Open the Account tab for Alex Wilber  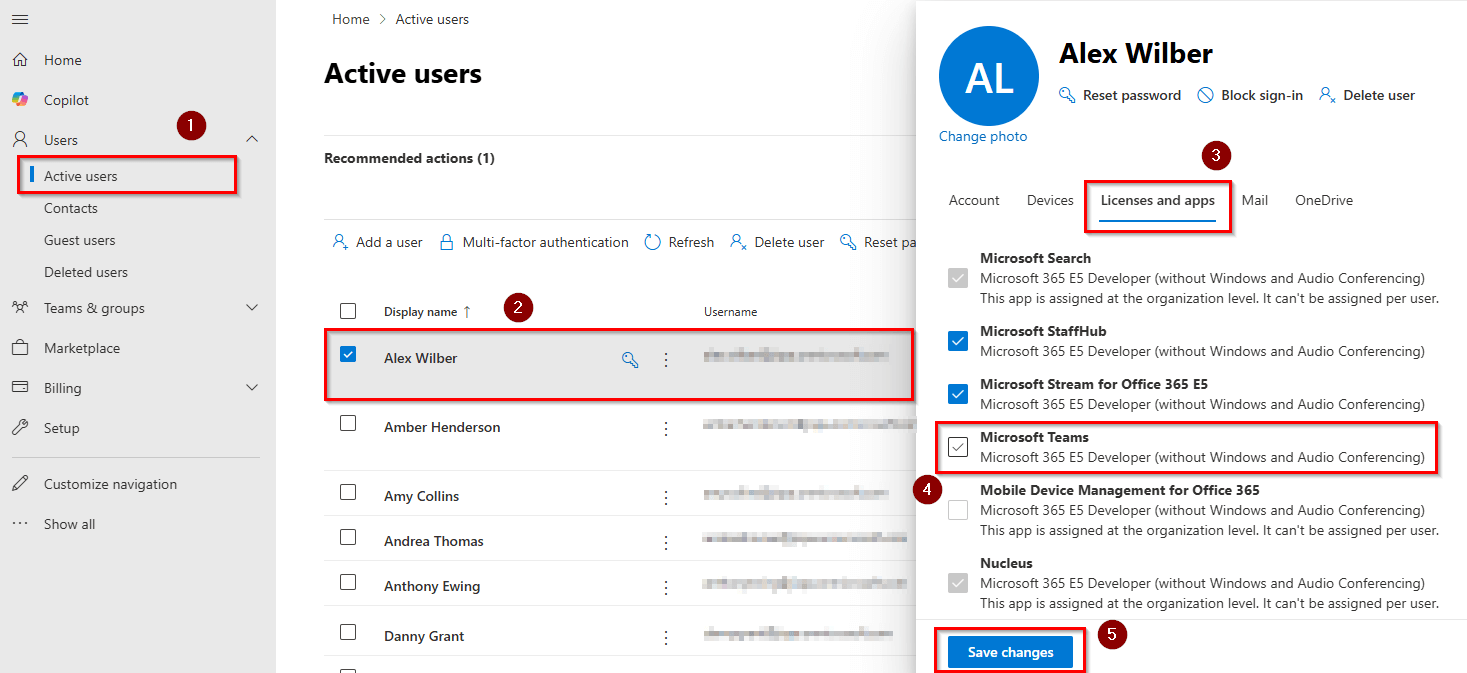pyautogui.click(x=973, y=200)
